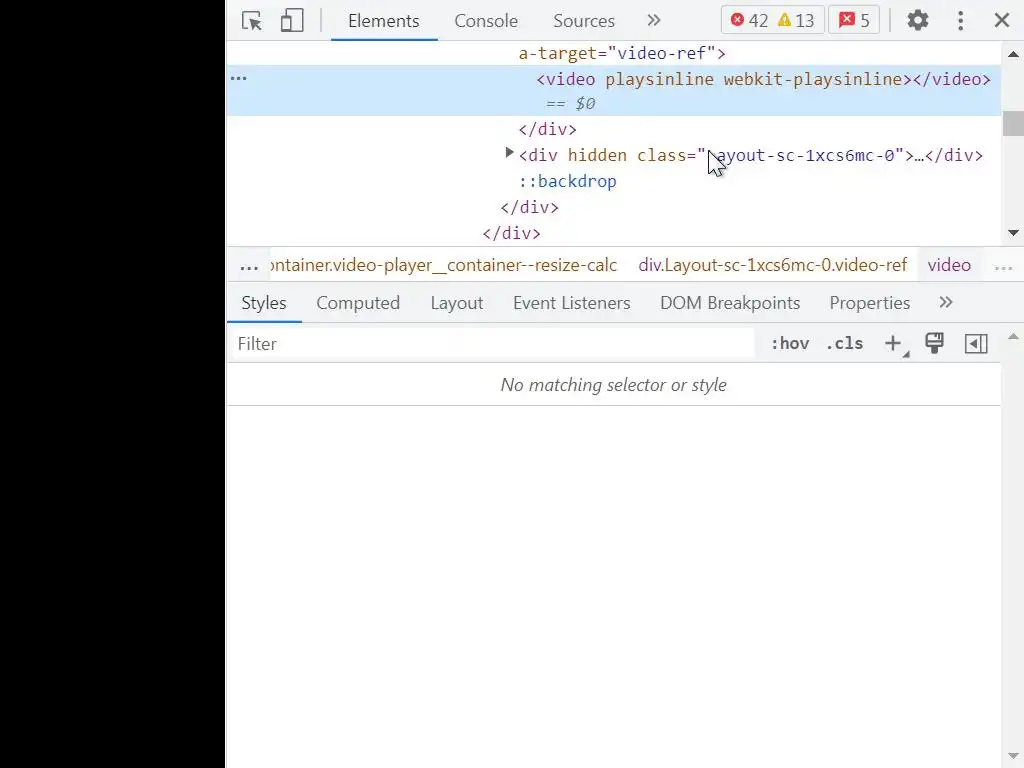Open the Styles sidebar tab
1024x768 pixels.
[264, 303]
